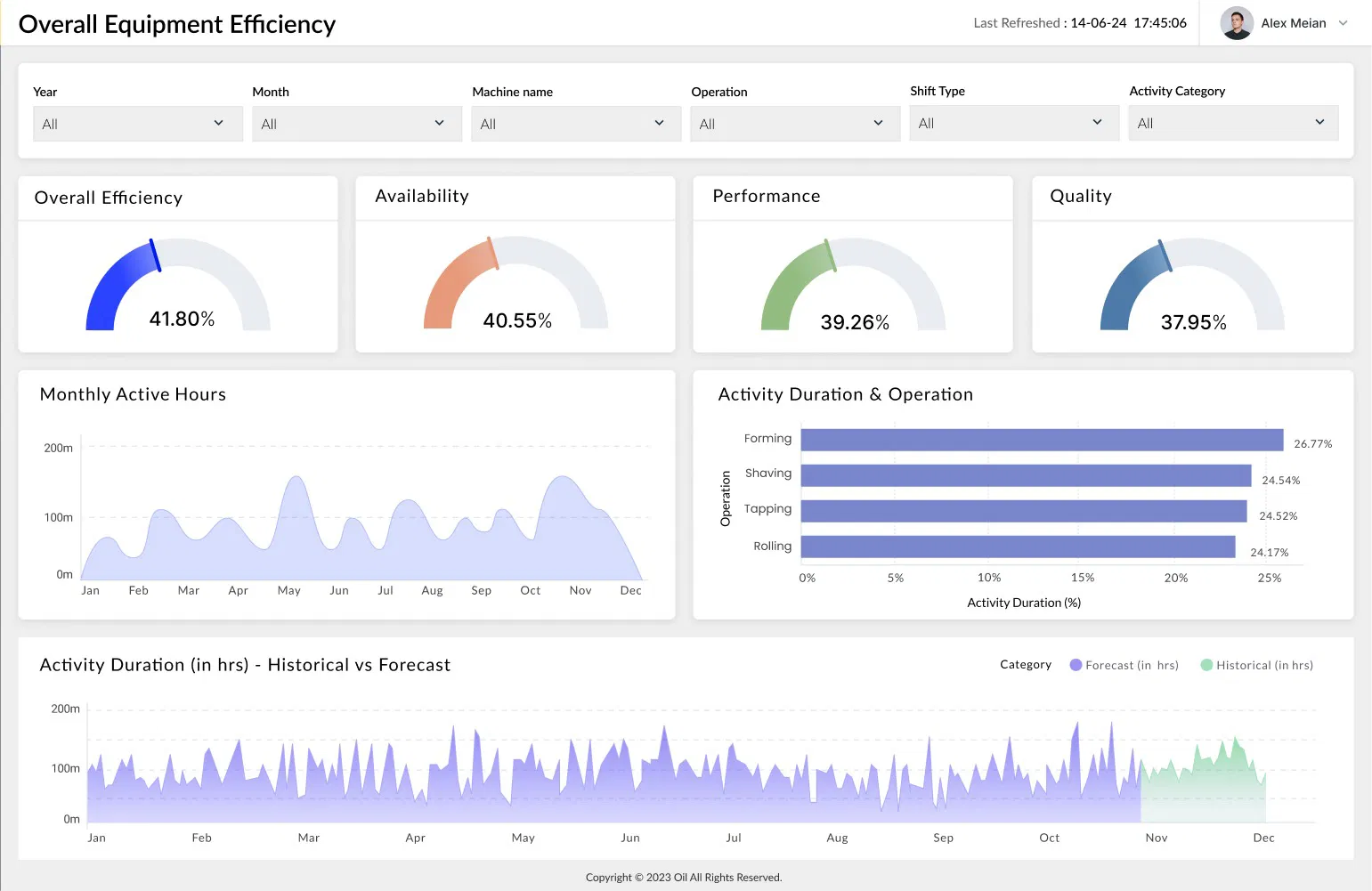
Task: Click the Rolling operation bar
Action: point(1017,547)
